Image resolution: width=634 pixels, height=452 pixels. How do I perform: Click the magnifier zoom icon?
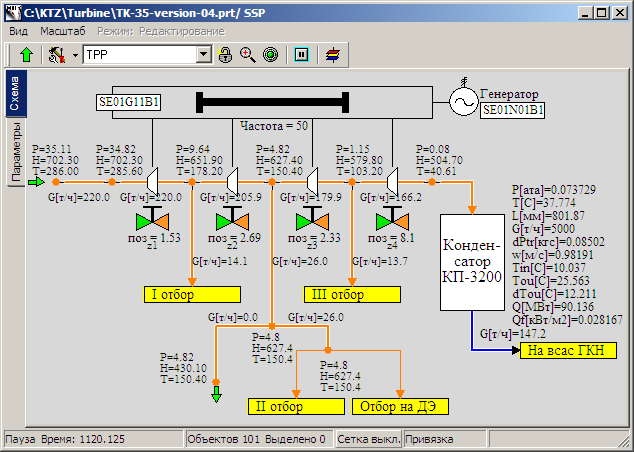click(x=248, y=54)
